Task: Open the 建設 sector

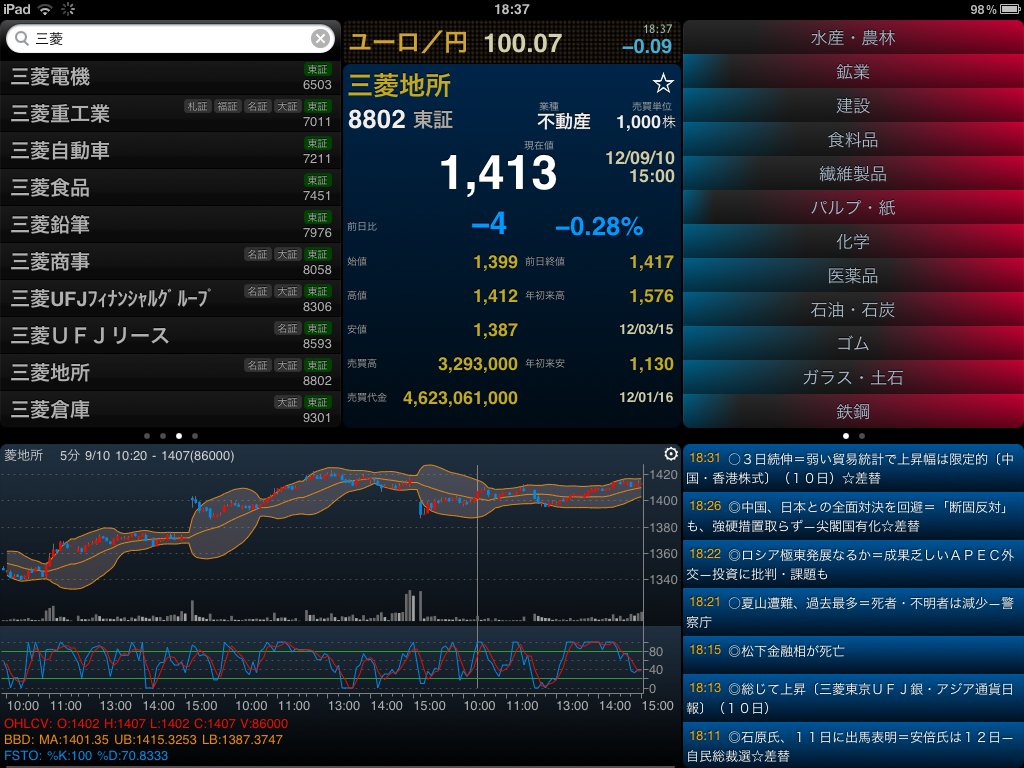Action: point(853,106)
